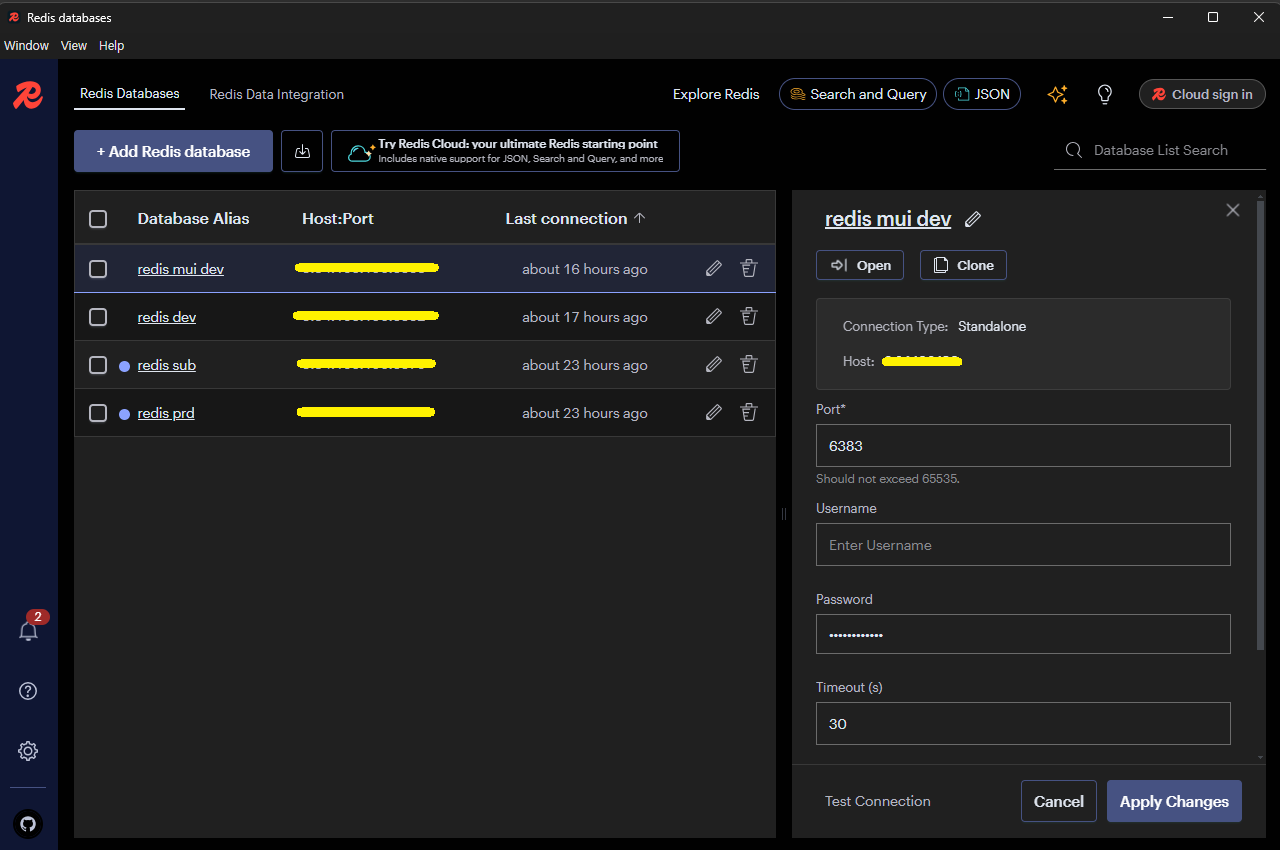
Task: Edit redis sub row pencil icon
Action: click(714, 364)
